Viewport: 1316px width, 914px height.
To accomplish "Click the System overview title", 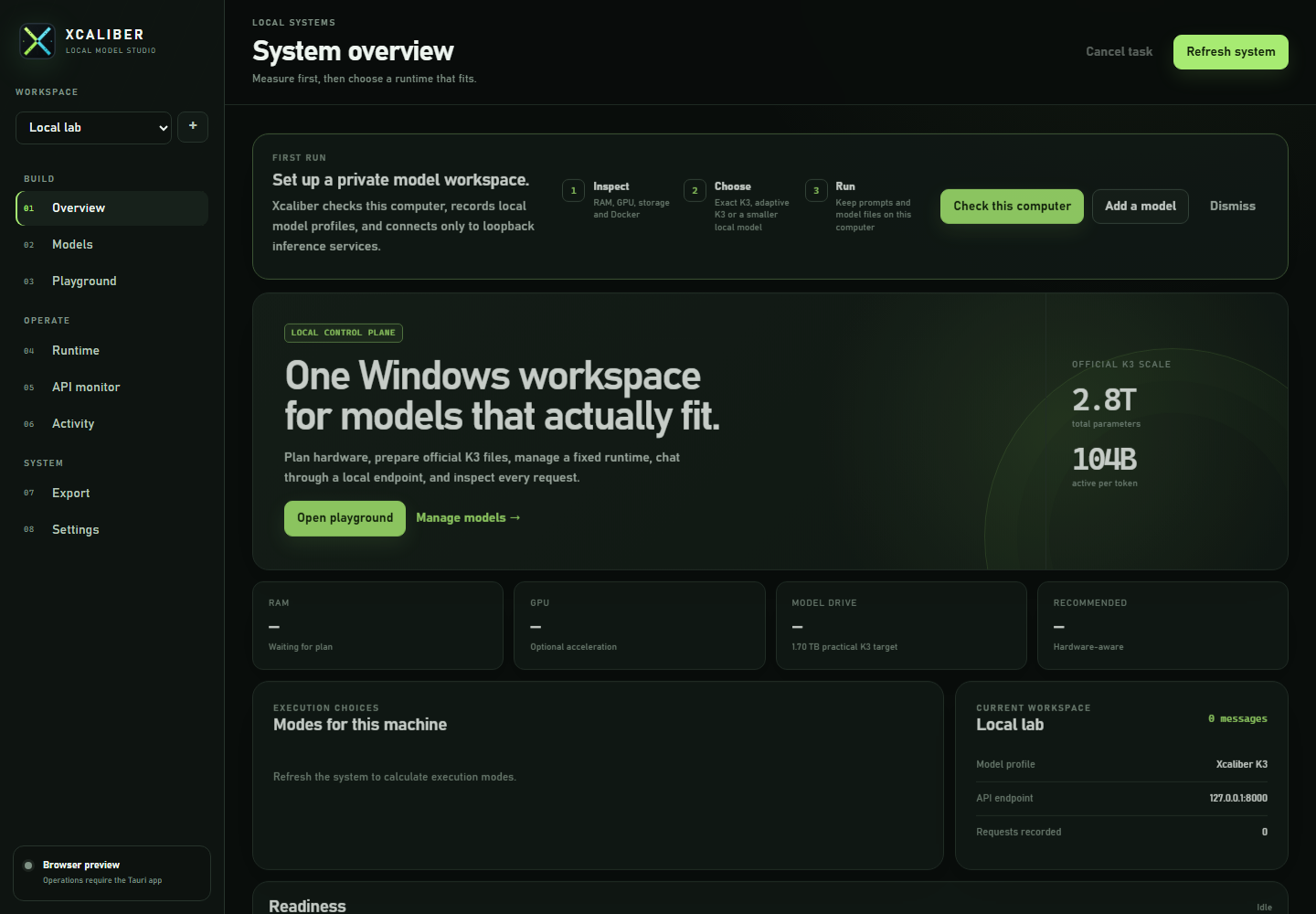I will click(353, 51).
